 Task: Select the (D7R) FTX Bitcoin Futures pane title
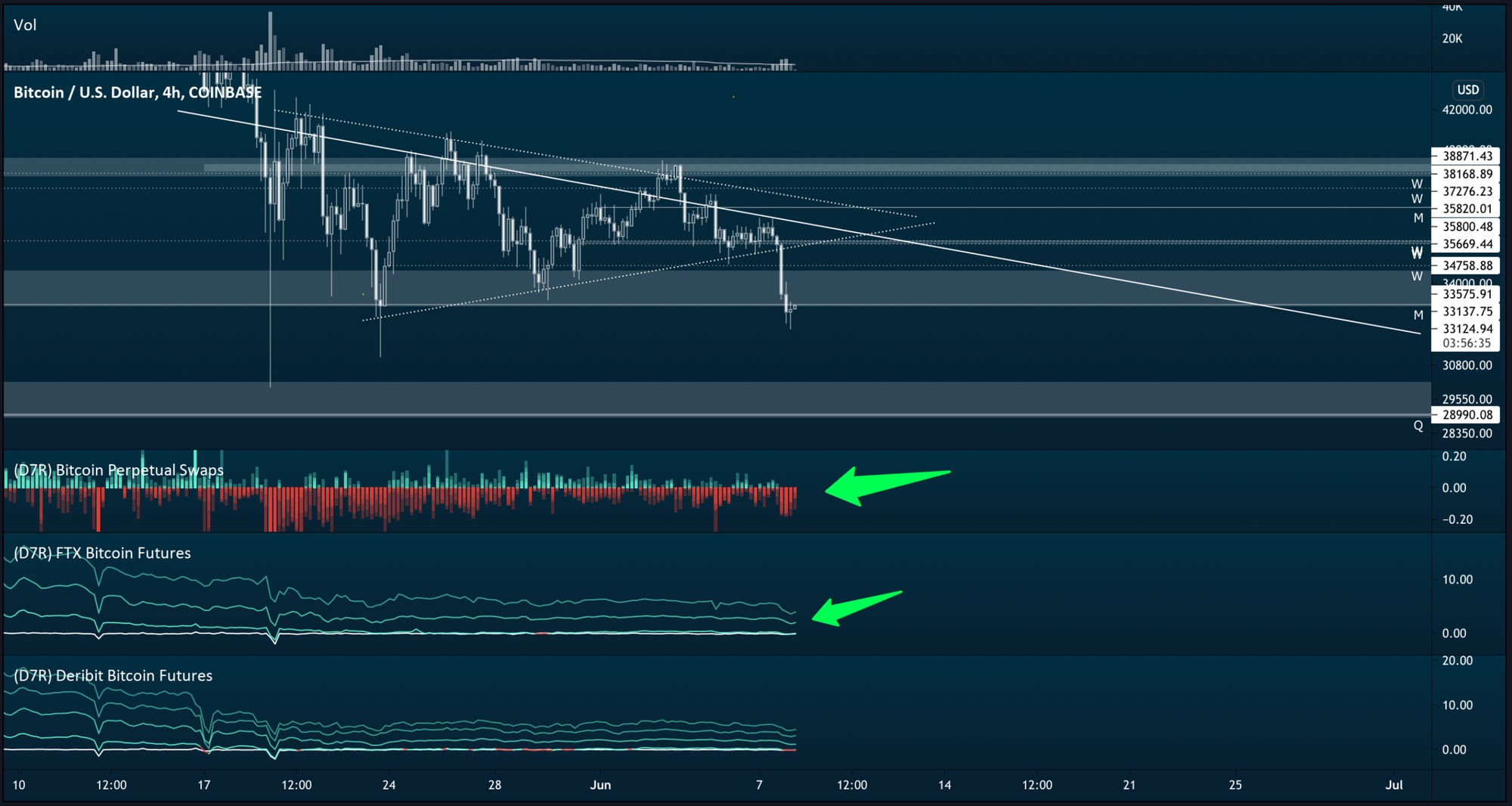point(102,553)
